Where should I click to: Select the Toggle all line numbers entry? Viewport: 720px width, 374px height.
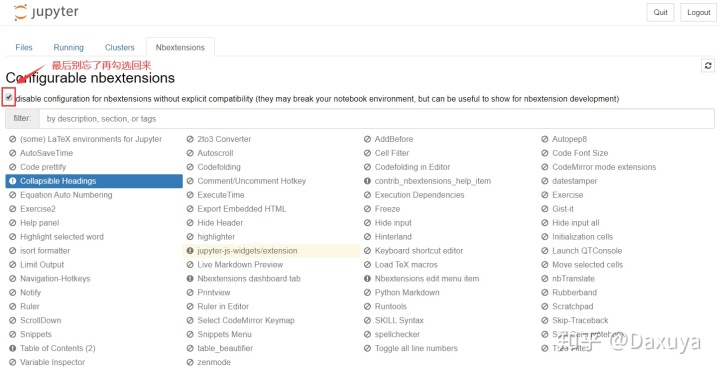coord(416,348)
